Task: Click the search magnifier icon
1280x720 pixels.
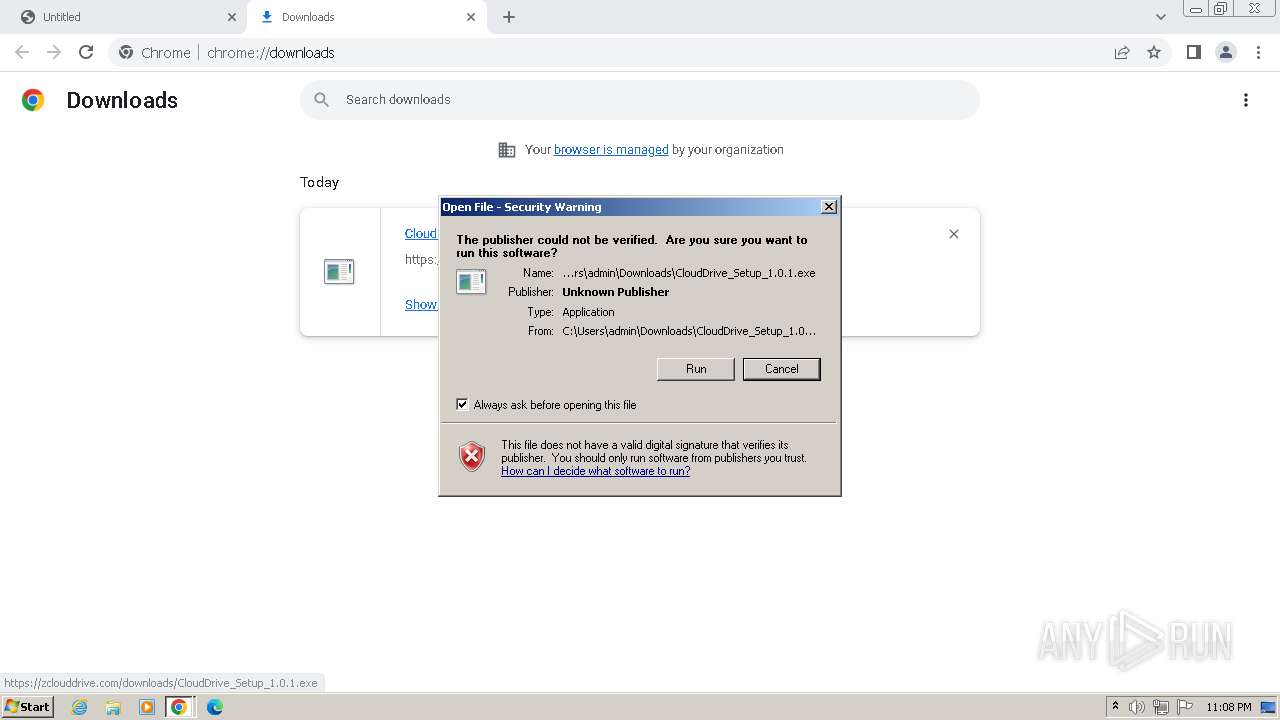Action: (322, 100)
